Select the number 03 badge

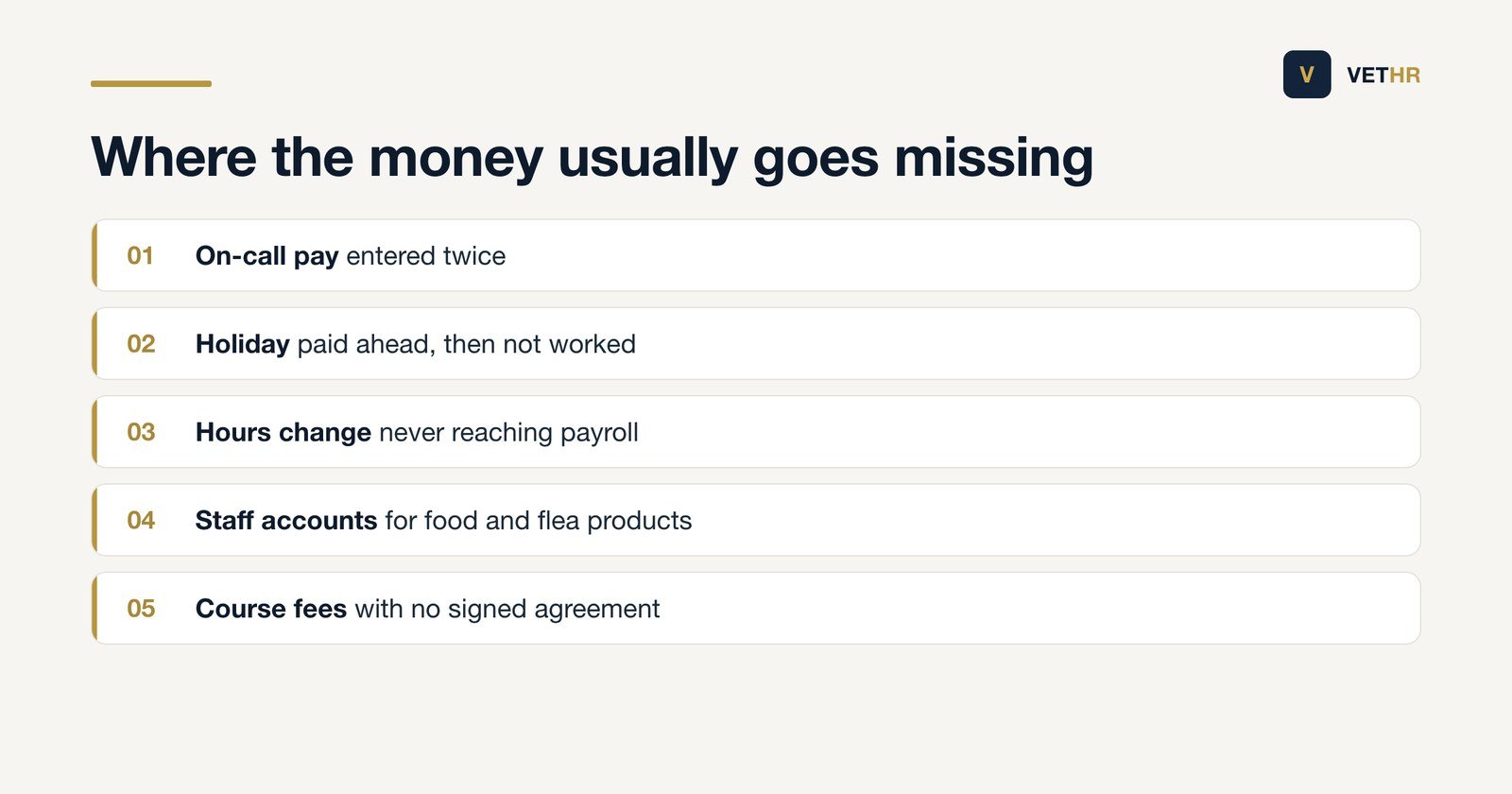[141, 432]
